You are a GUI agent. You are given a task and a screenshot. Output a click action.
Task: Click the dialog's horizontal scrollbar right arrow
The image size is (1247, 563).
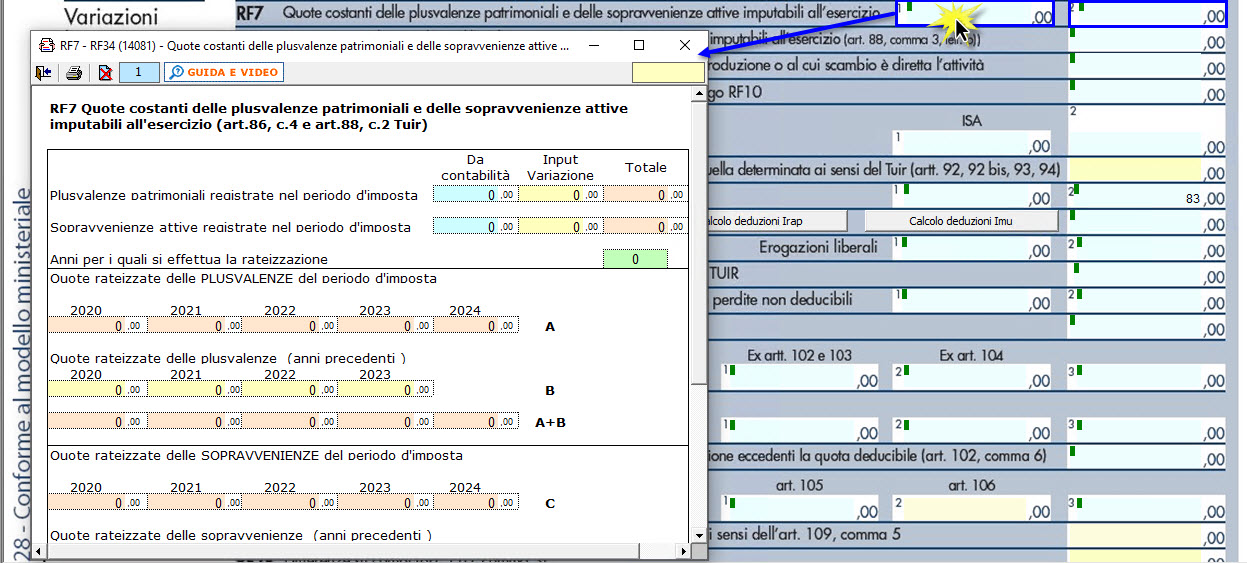coord(683,551)
